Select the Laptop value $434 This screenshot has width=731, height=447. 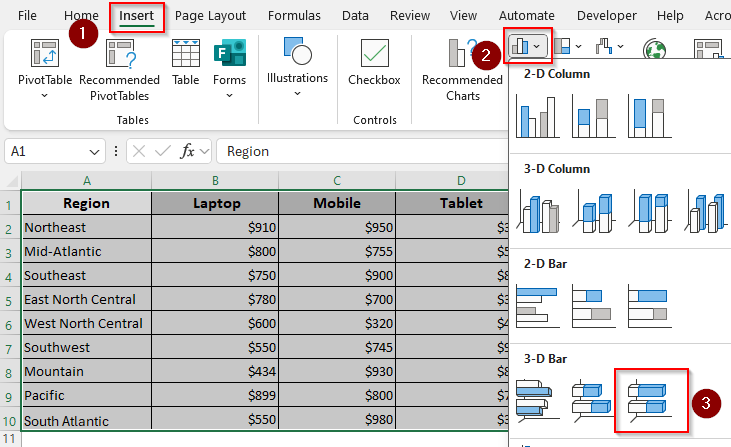tap(215, 371)
